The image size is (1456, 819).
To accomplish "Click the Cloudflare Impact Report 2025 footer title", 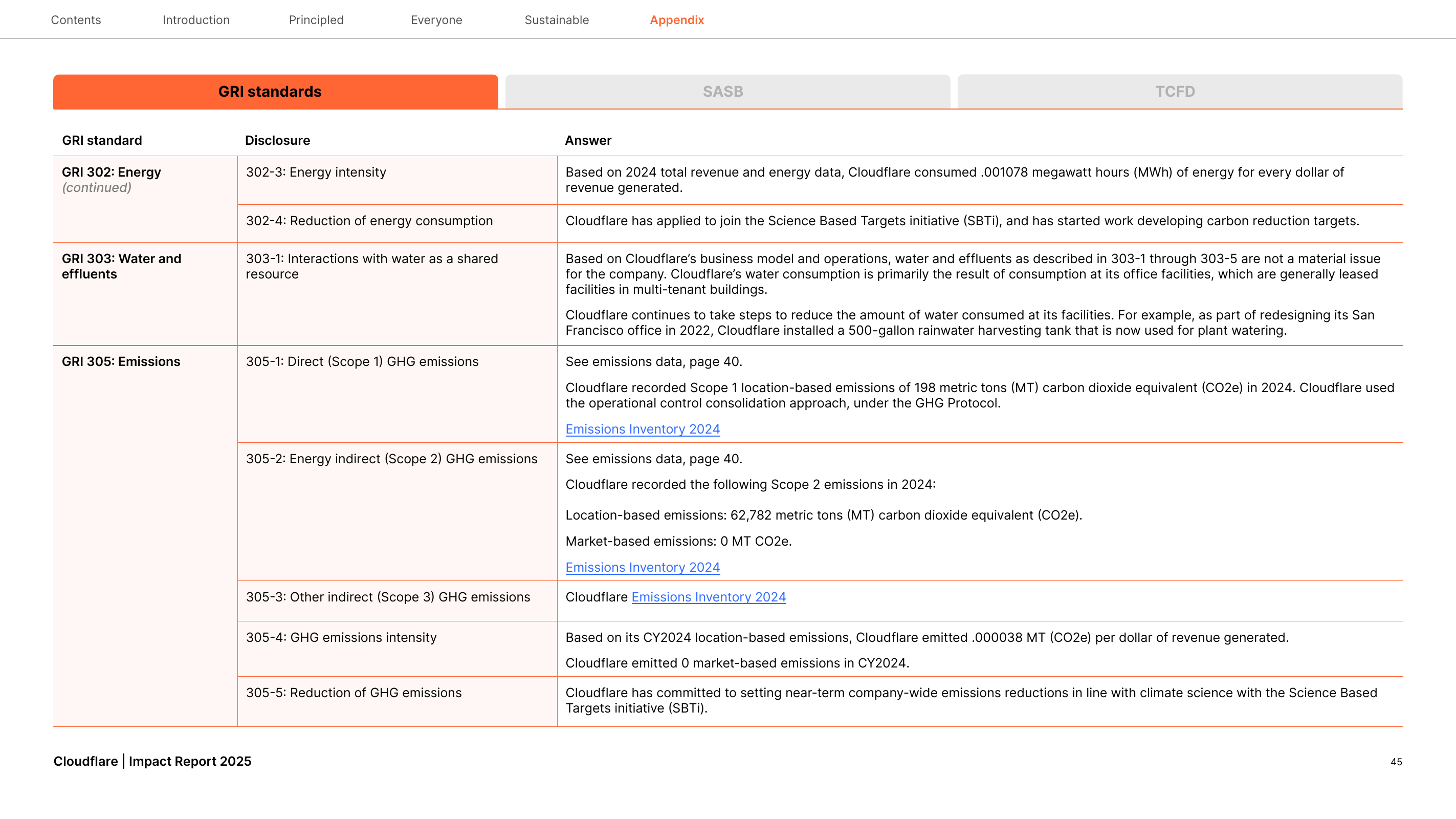I will (152, 761).
